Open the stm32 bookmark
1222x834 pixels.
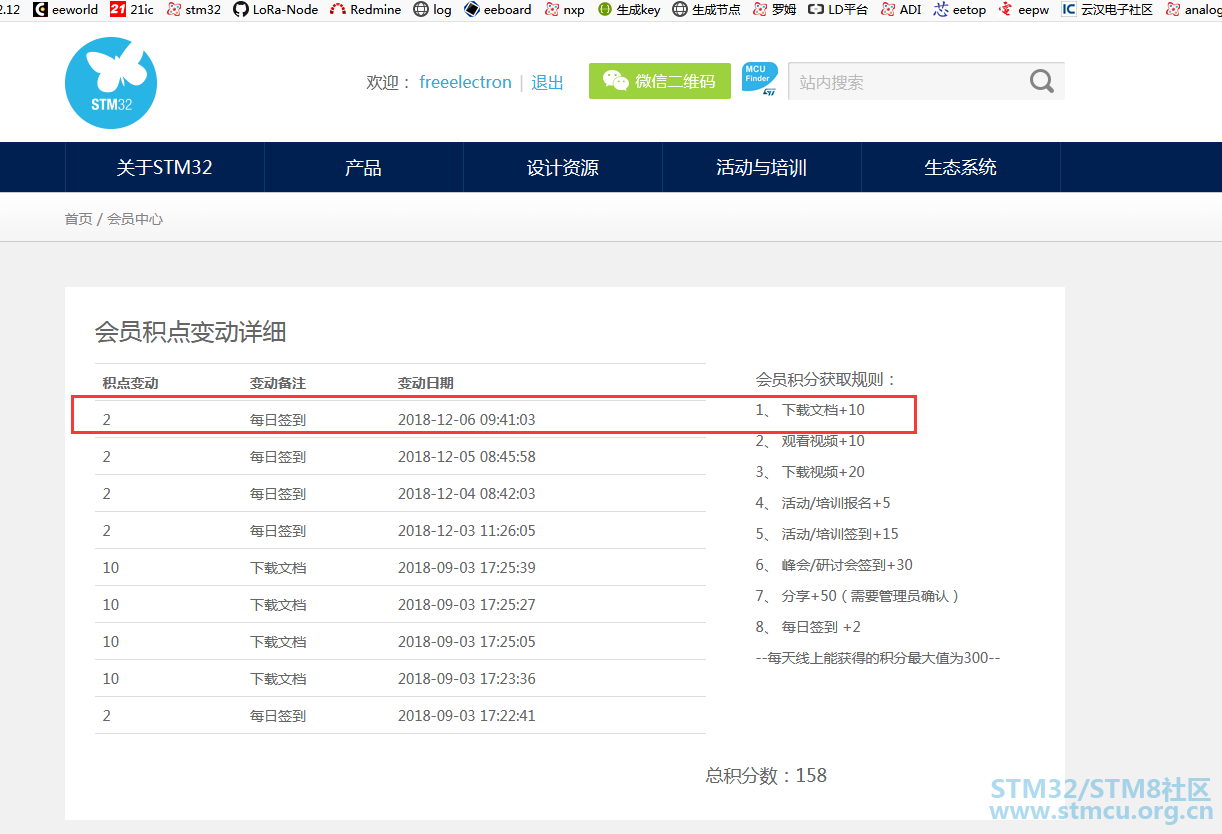click(194, 9)
